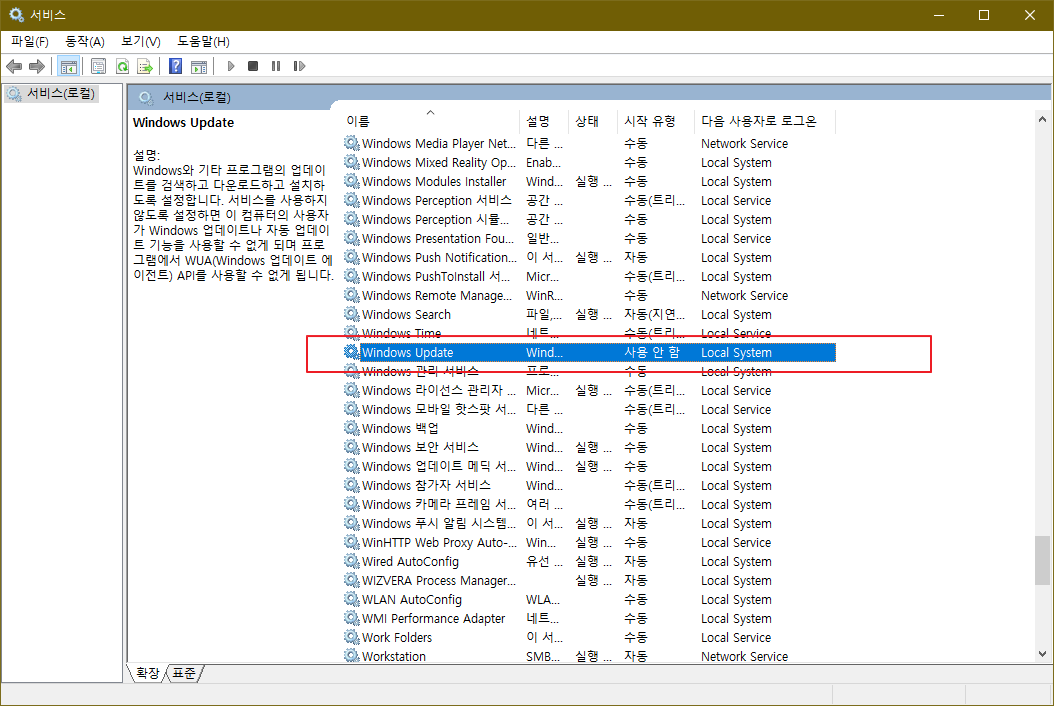Sort by the 상태 column header
Image resolution: width=1054 pixels, height=706 pixels.
594,121
